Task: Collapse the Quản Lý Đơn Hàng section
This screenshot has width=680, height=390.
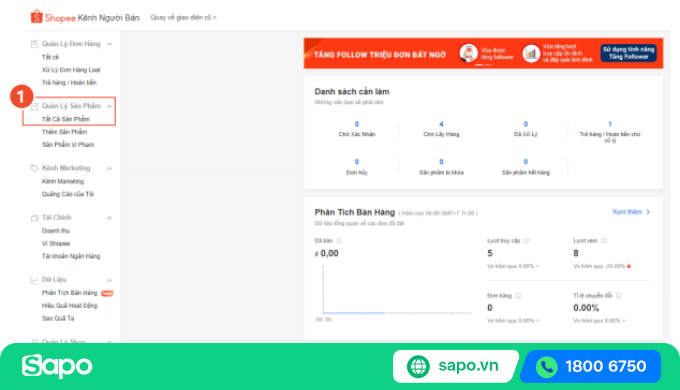Action: [x=109, y=44]
